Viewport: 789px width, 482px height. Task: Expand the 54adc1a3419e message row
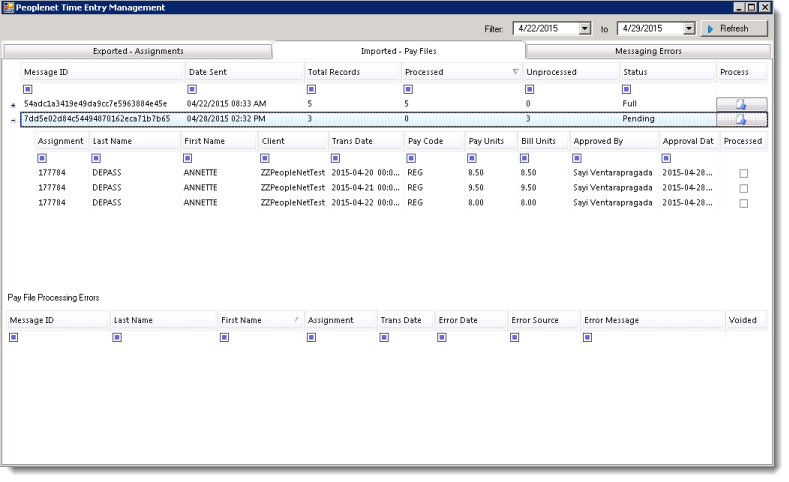point(13,105)
